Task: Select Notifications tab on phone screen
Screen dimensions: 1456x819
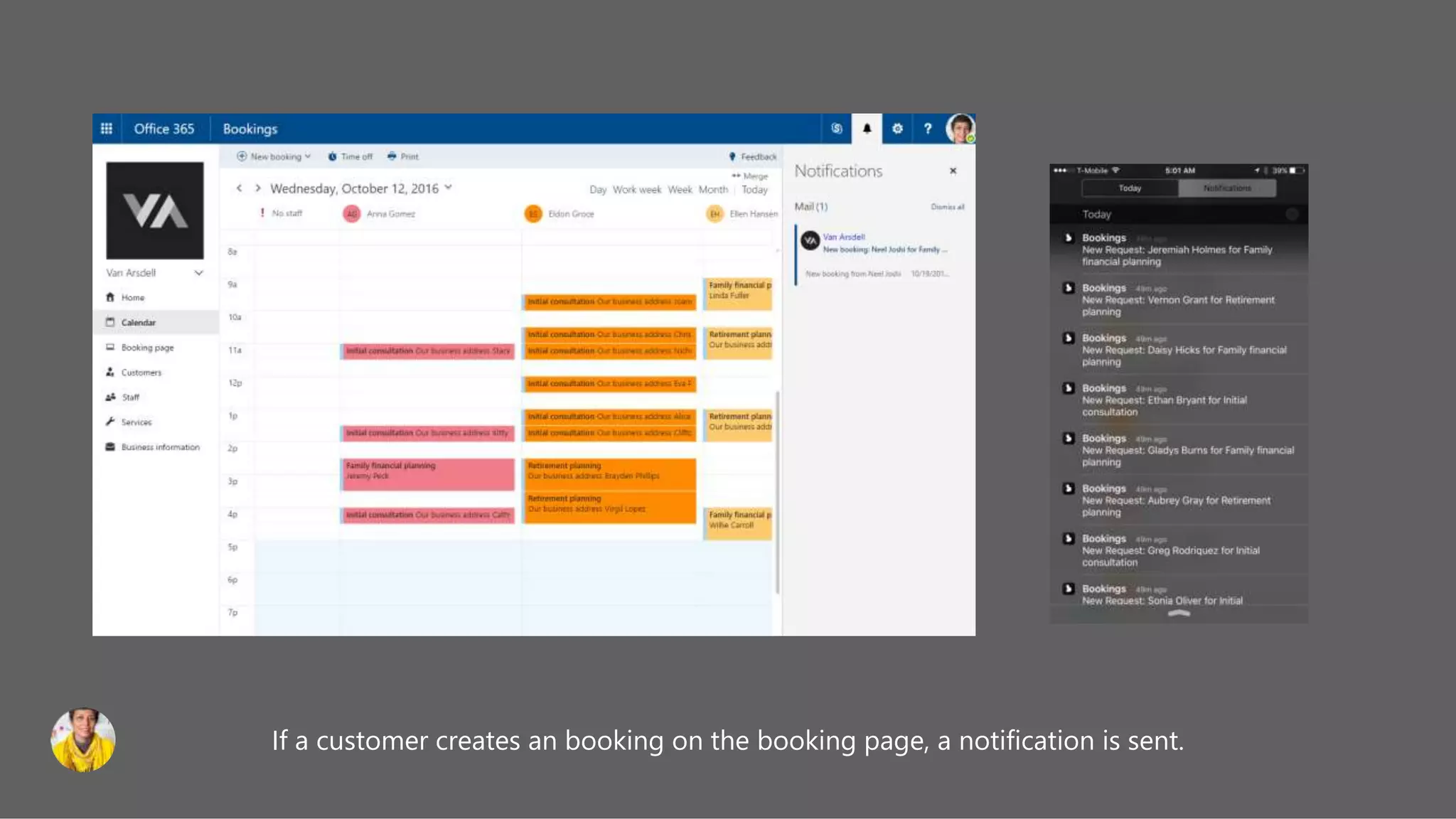Action: 1227,188
